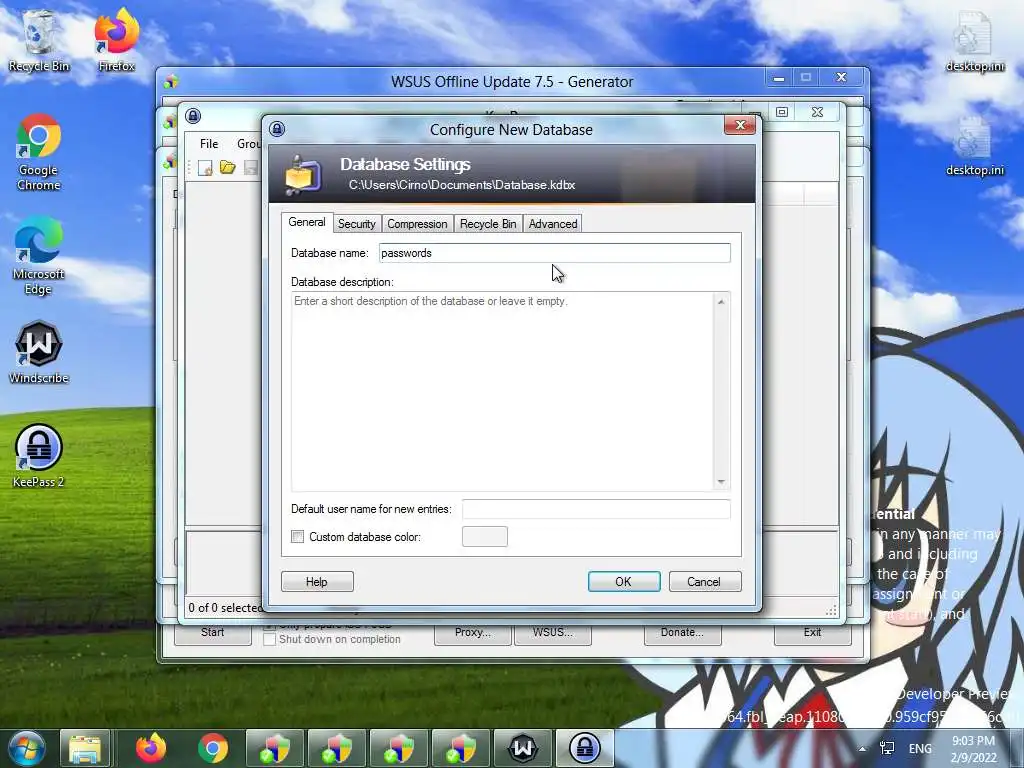The width and height of the screenshot is (1024, 768).
Task: Toggle Shut down on completion in WSUS window
Action: click(x=269, y=639)
